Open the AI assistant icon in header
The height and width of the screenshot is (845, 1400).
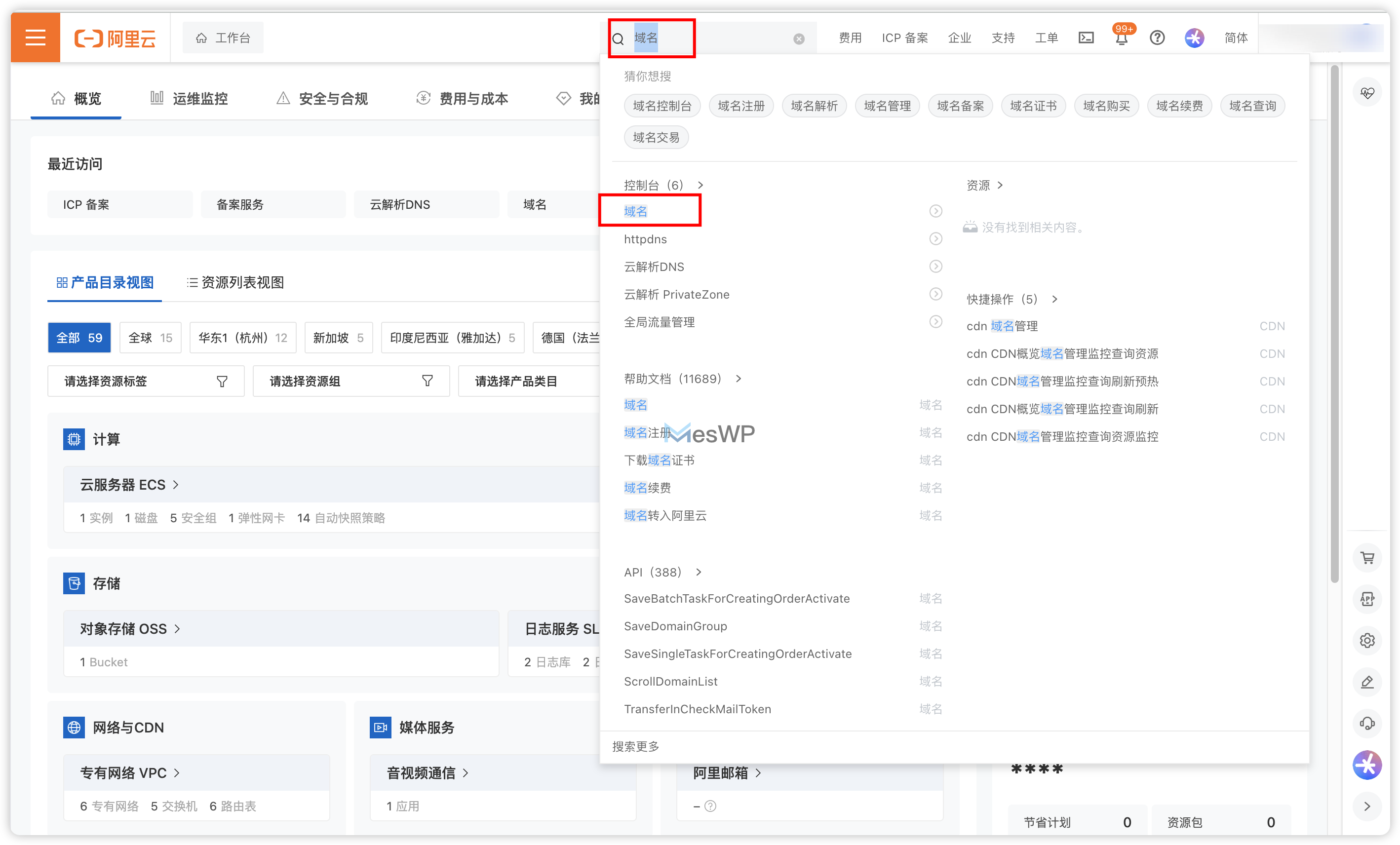point(1194,38)
